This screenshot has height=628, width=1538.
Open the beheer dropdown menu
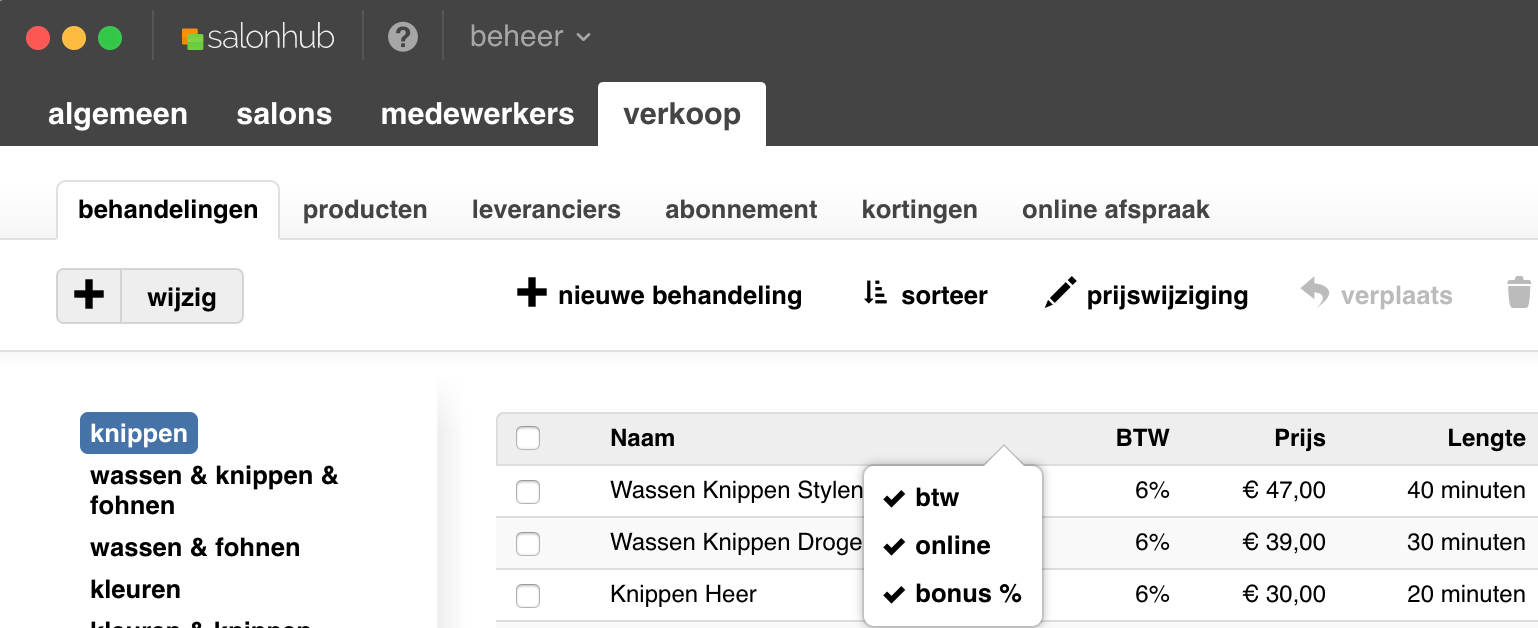pyautogui.click(x=531, y=37)
